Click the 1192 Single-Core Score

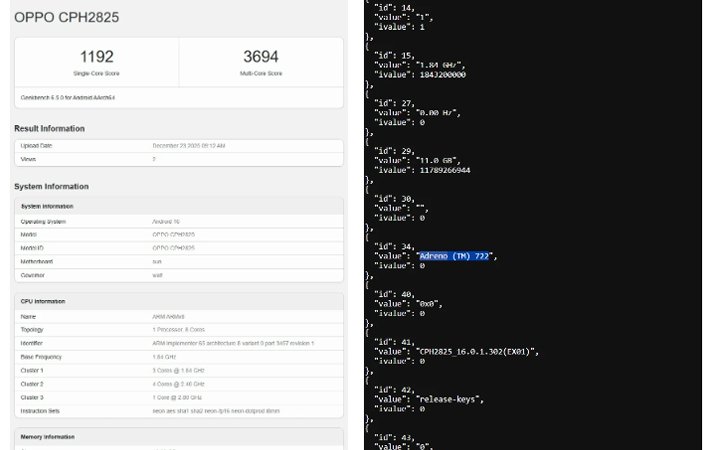[x=96, y=57]
